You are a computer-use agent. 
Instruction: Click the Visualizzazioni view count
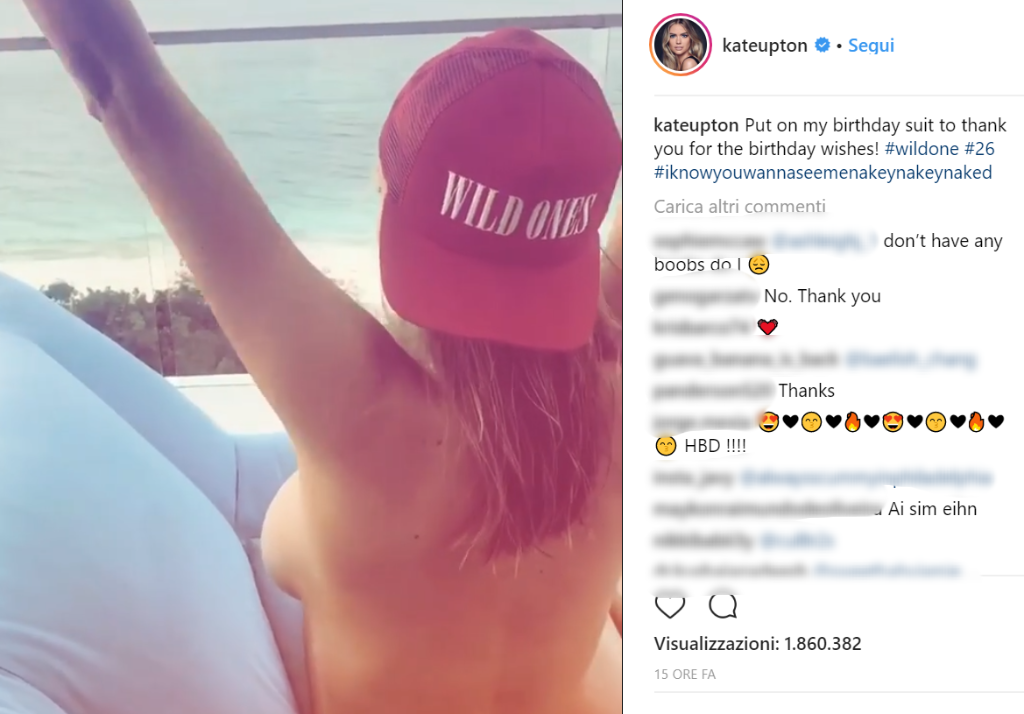tap(758, 643)
